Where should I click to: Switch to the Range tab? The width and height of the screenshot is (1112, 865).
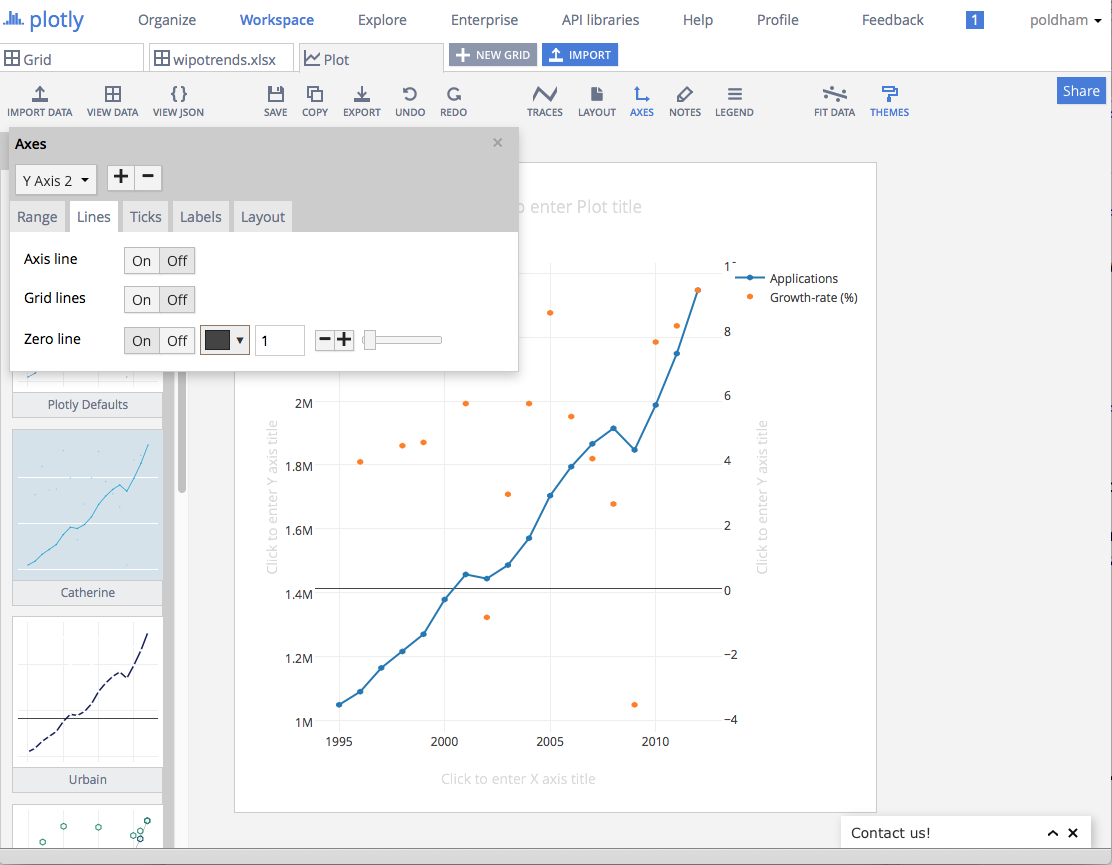37,217
